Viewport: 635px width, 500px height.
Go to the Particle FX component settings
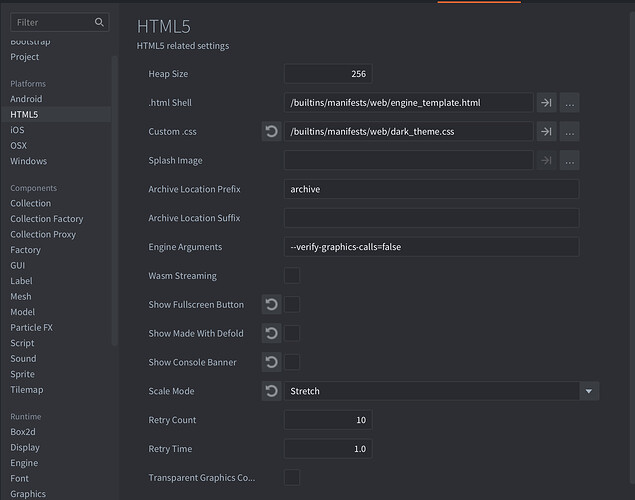[x=34, y=328]
